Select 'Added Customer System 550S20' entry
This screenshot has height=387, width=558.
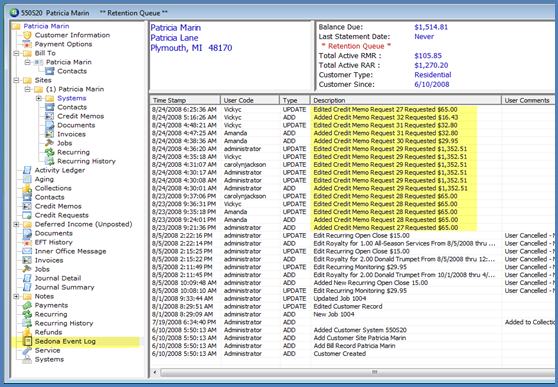pyautogui.click(x=360, y=330)
